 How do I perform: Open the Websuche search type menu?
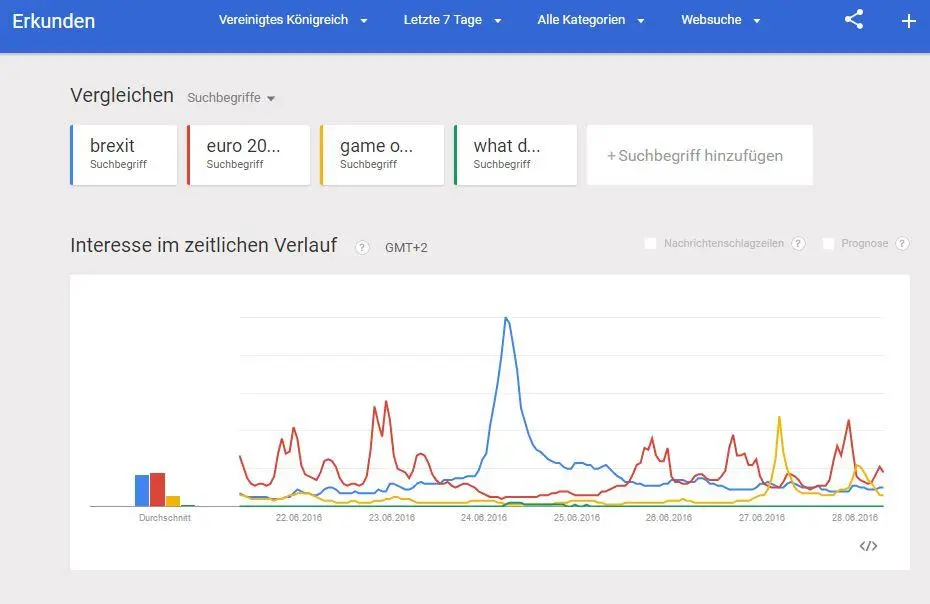click(x=720, y=20)
